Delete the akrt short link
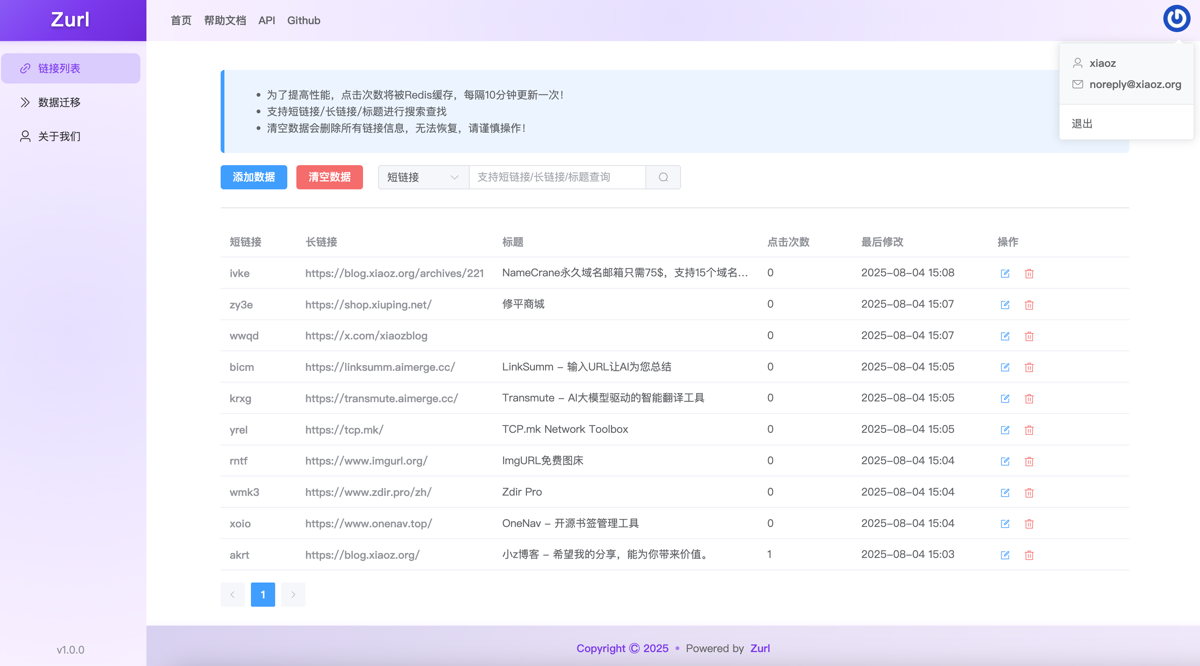Viewport: 1200px width, 666px height. click(1029, 554)
